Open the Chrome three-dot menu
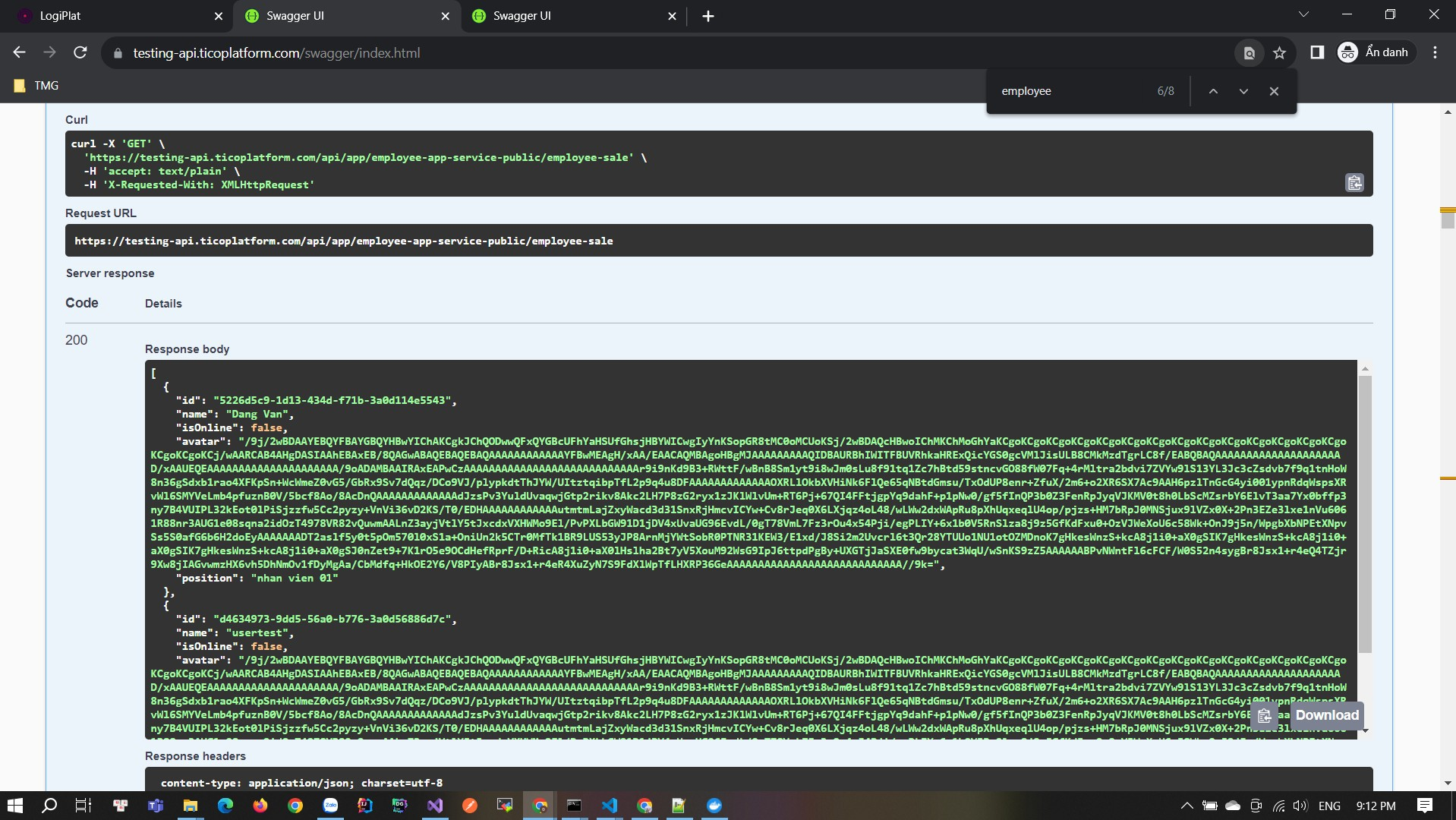The width and height of the screenshot is (1456, 820). point(1435,53)
